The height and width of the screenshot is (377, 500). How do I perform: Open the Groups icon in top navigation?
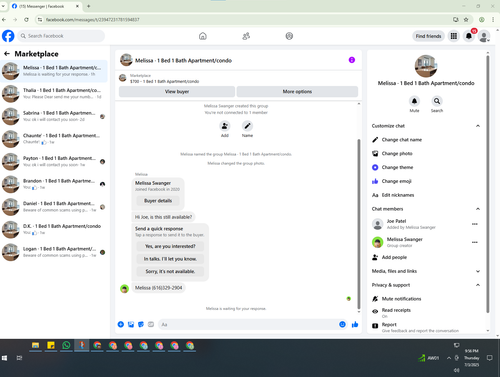[289, 36]
